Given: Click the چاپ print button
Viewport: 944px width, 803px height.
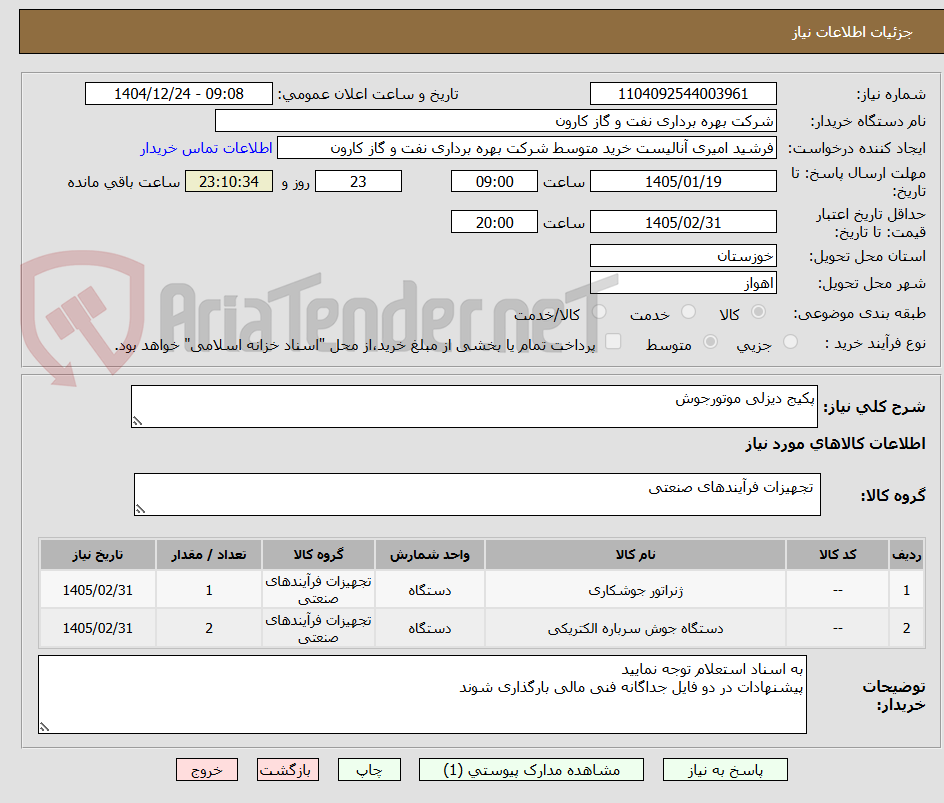Looking at the screenshot, I should 369,770.
